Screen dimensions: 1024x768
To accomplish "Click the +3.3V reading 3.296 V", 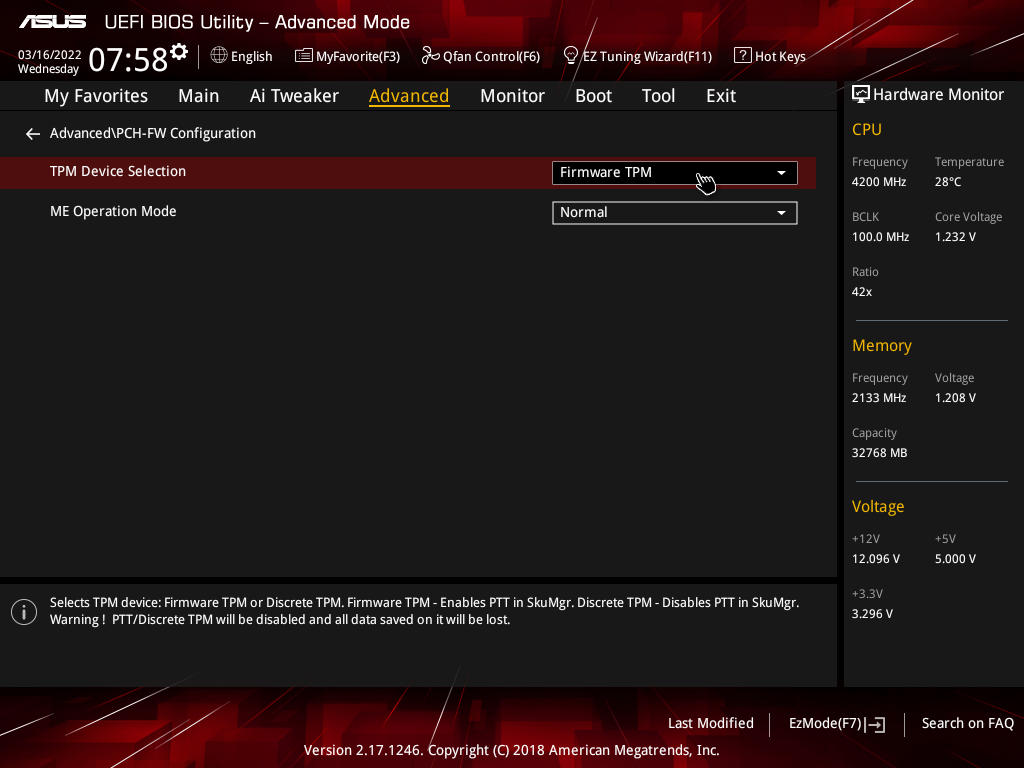I will click(872, 614).
